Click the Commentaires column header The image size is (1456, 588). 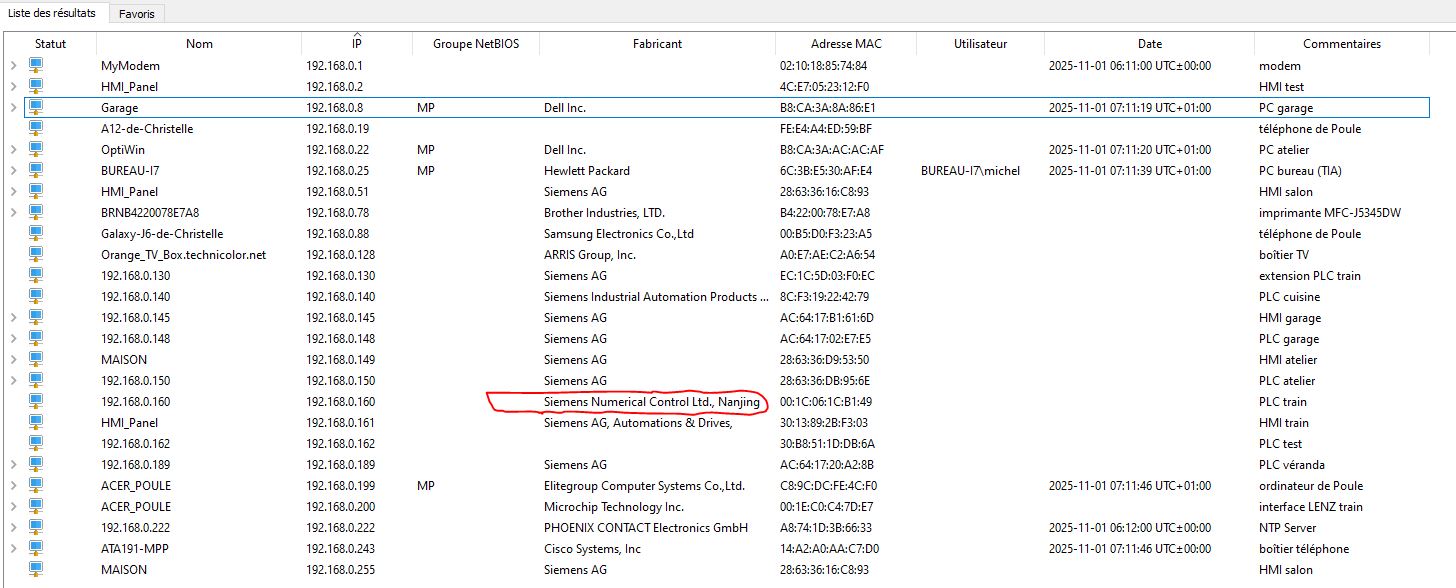tap(1341, 44)
